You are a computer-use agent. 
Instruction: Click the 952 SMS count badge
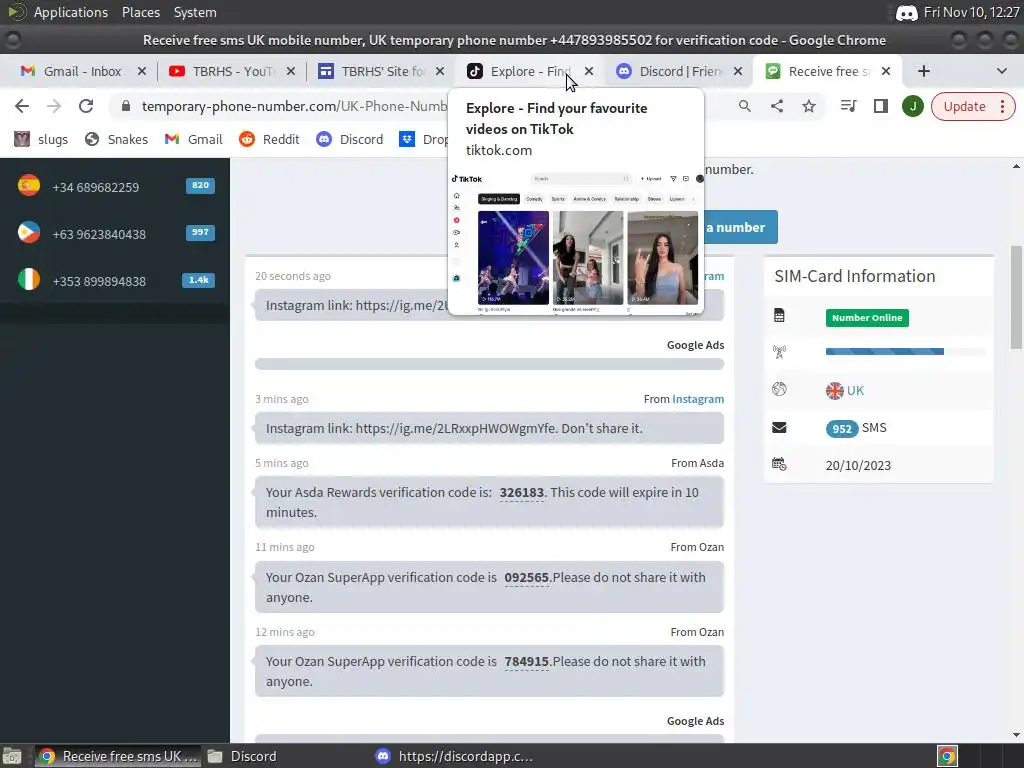coord(842,428)
